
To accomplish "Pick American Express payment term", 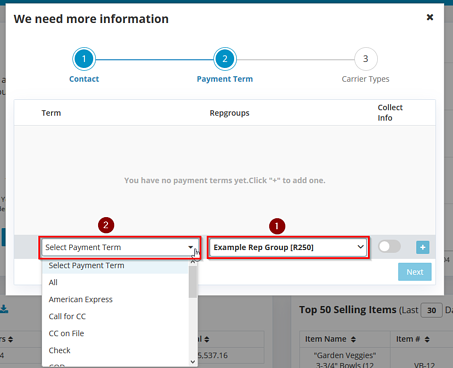I will tap(115, 300).
